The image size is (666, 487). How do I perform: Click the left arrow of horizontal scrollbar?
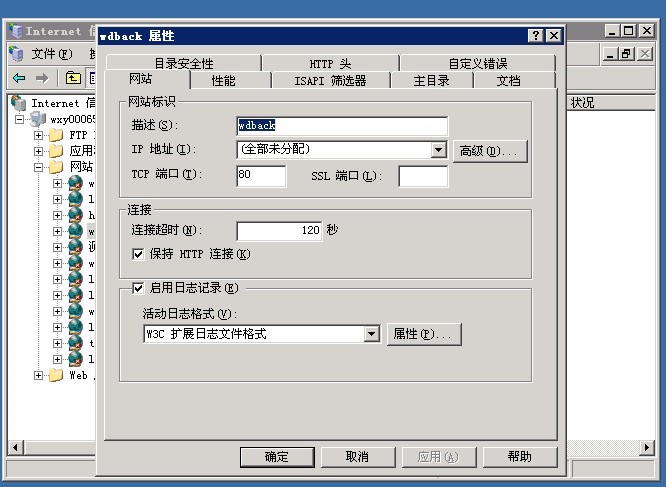pyautogui.click(x=15, y=447)
